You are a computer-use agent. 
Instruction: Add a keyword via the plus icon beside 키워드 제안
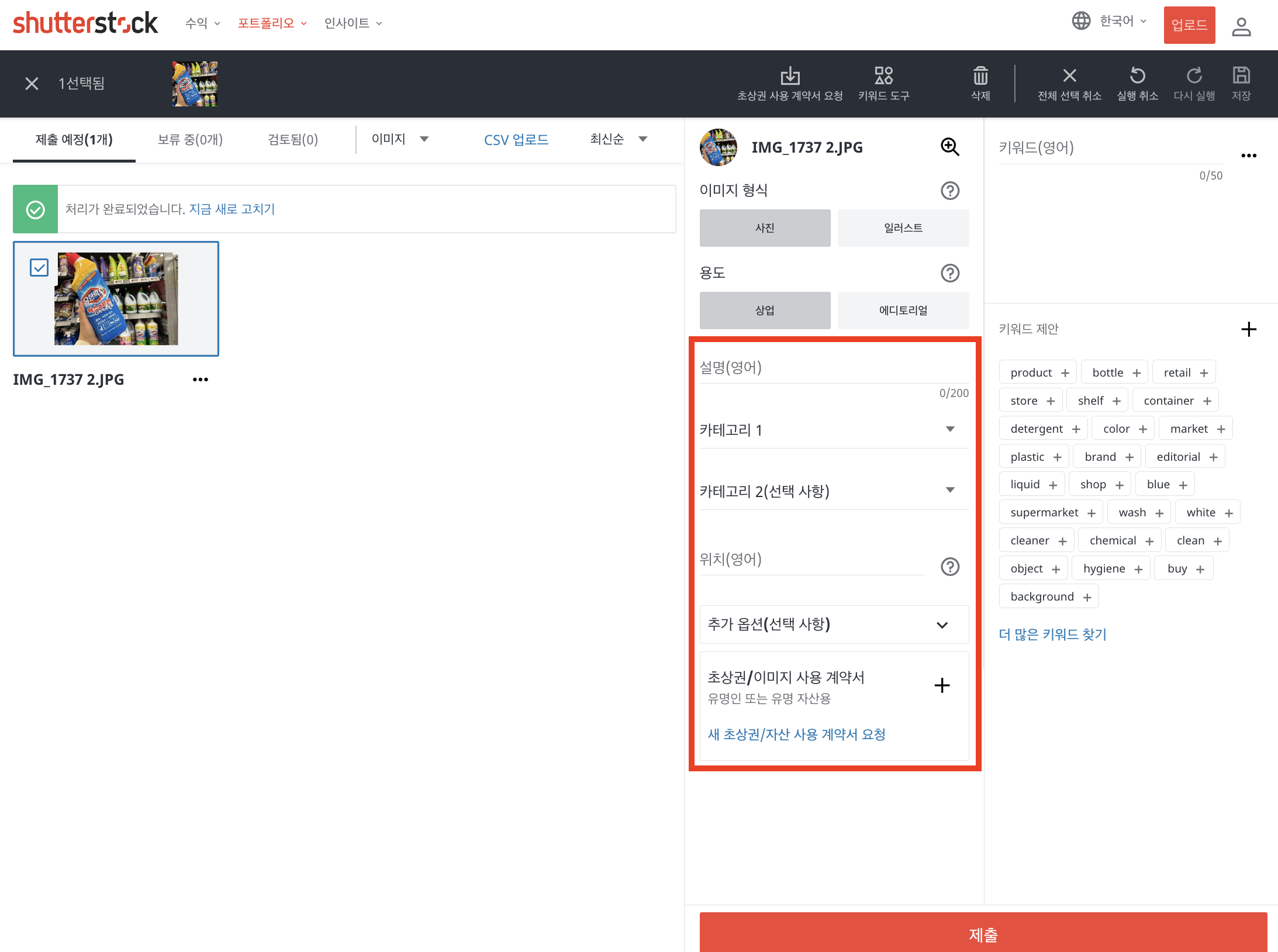click(1249, 329)
